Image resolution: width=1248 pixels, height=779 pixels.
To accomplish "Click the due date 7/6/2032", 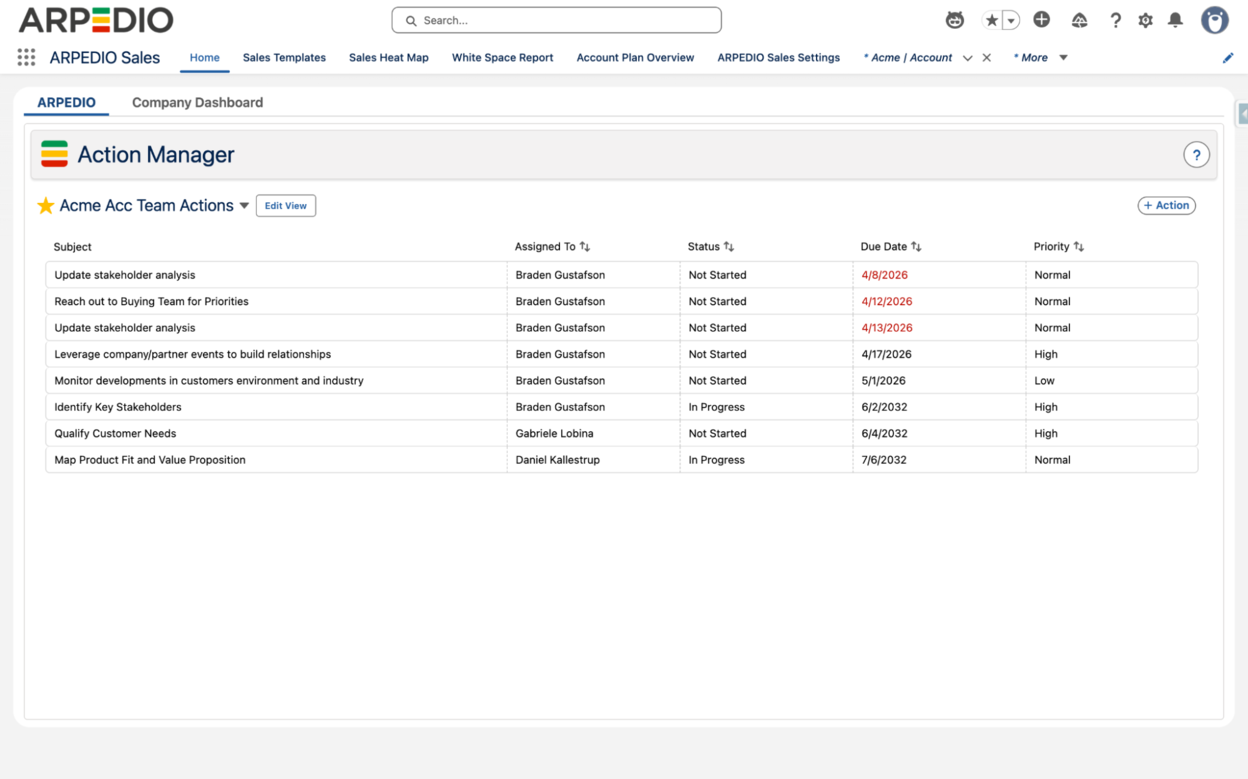I will tap(884, 460).
